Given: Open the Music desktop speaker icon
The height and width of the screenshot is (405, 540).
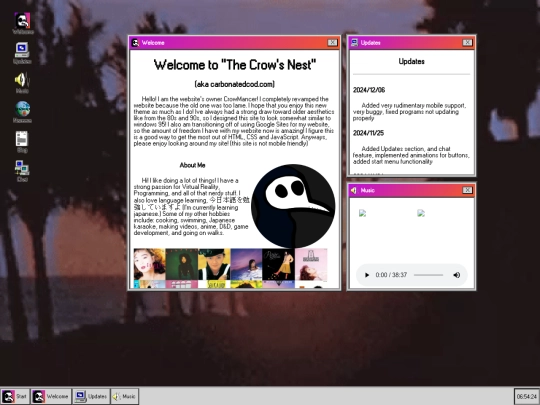Looking at the screenshot, I should pyautogui.click(x=22, y=80).
